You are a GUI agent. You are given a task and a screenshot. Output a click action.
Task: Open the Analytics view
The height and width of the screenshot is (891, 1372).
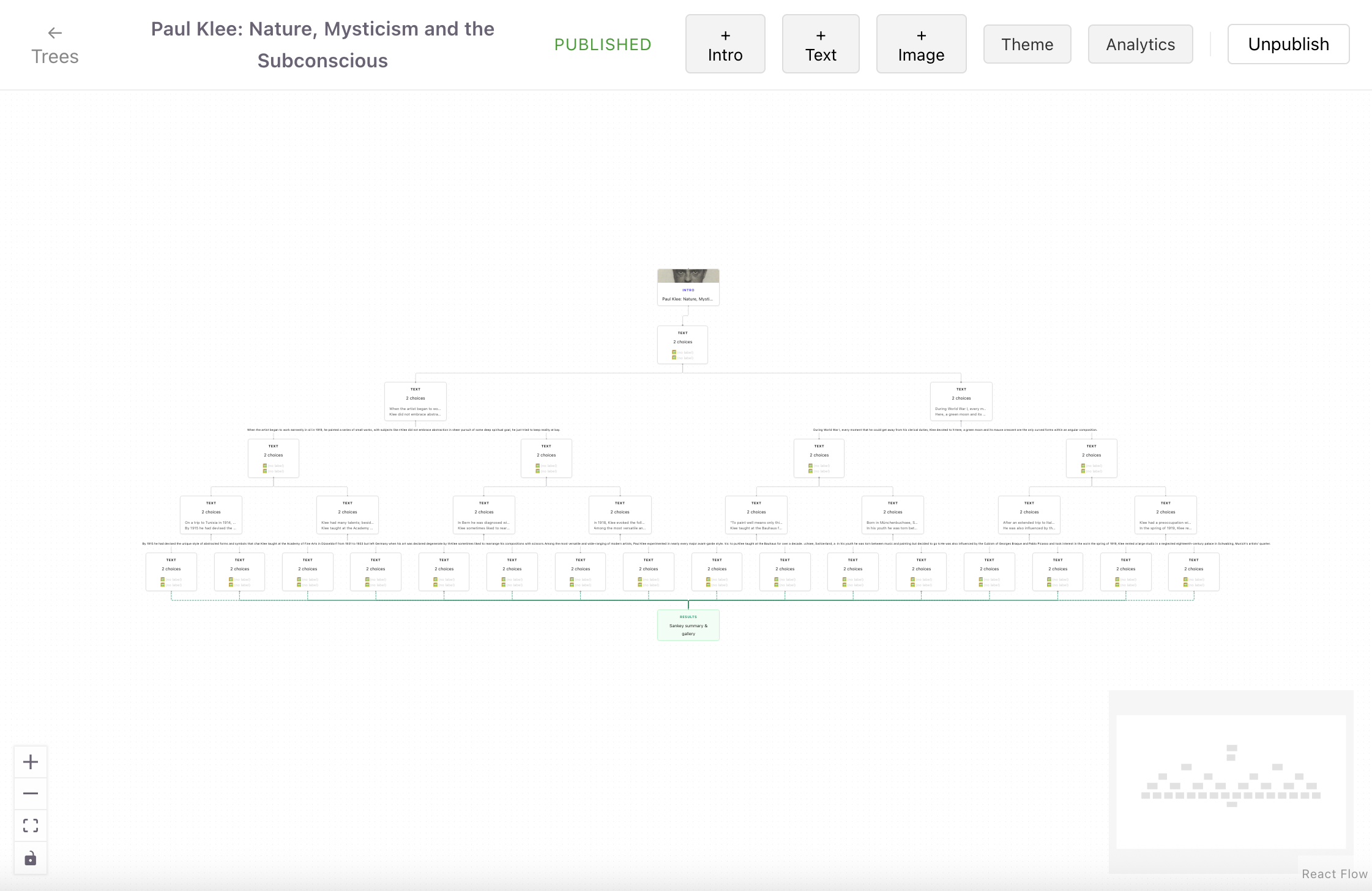(x=1140, y=43)
